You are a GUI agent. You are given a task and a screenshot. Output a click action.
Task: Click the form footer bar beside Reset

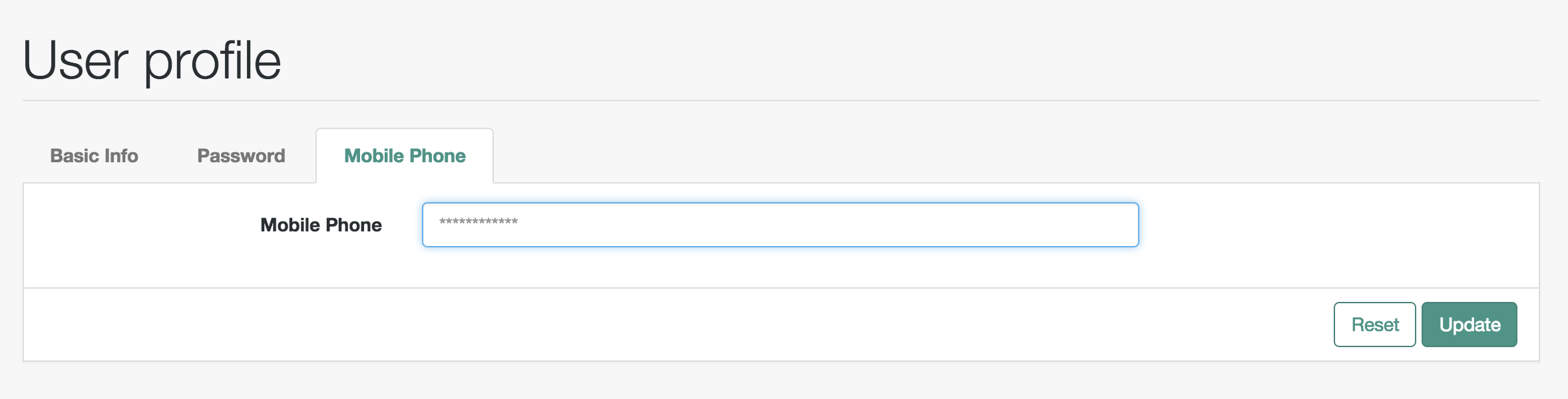click(679, 325)
